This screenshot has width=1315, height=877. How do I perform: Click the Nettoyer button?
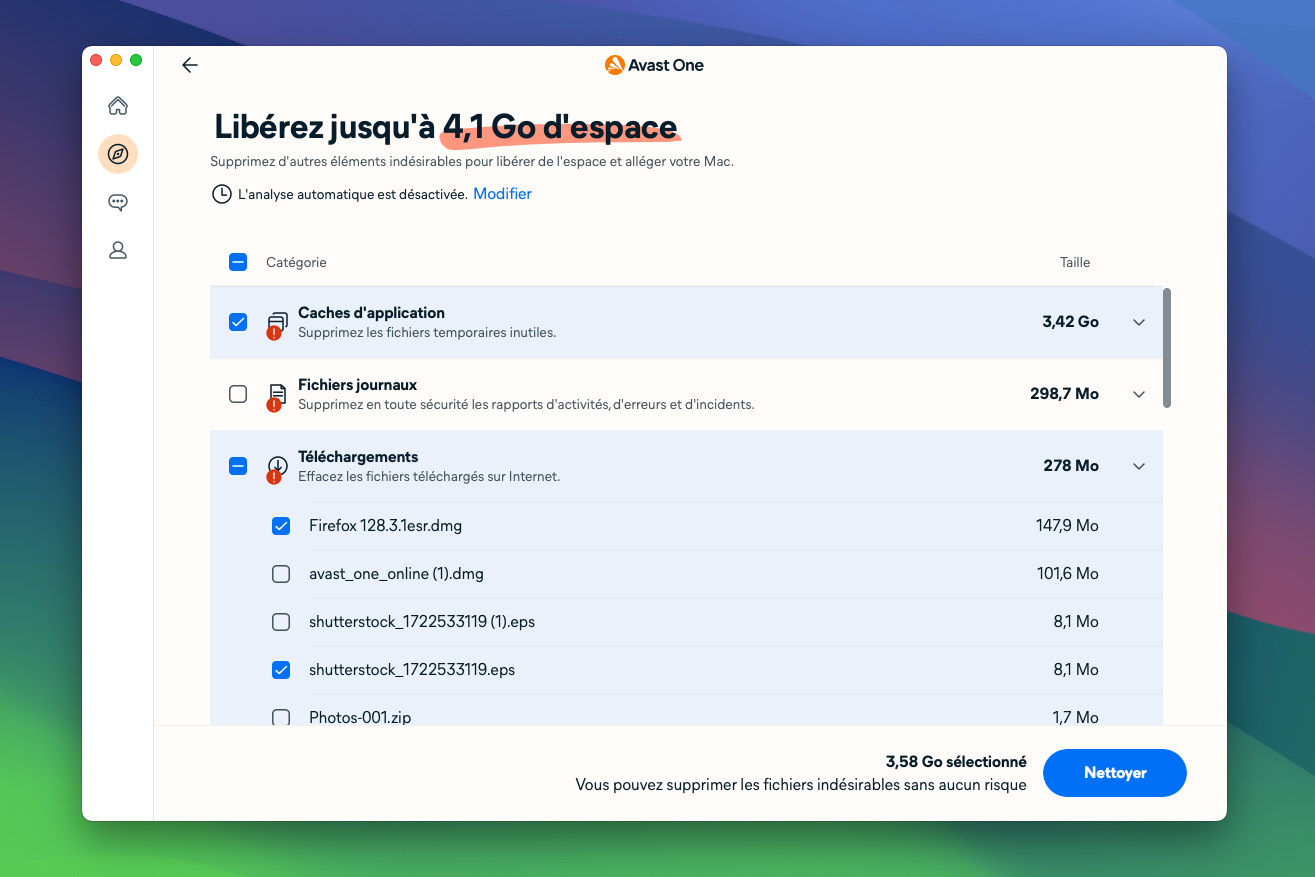(x=1115, y=773)
